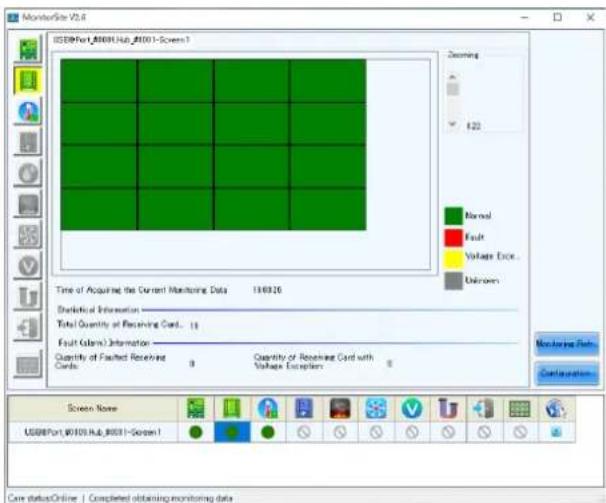
Task: Click door column header icon in table
Action: [x=483, y=408]
